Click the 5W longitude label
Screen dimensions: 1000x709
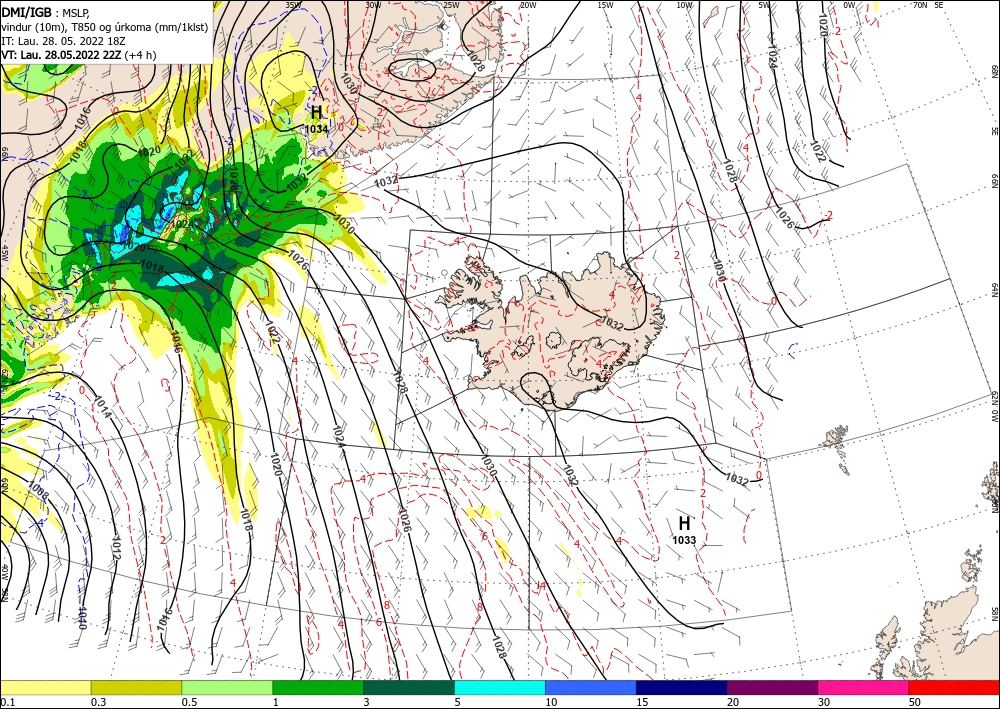766,5
